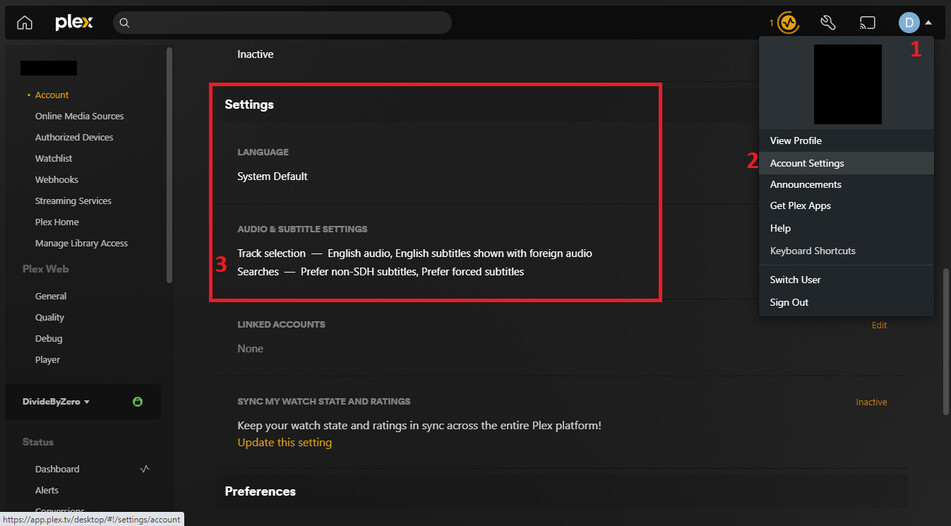This screenshot has width=951, height=526.
Task: Go to the Plex home icon
Action: tap(25, 23)
